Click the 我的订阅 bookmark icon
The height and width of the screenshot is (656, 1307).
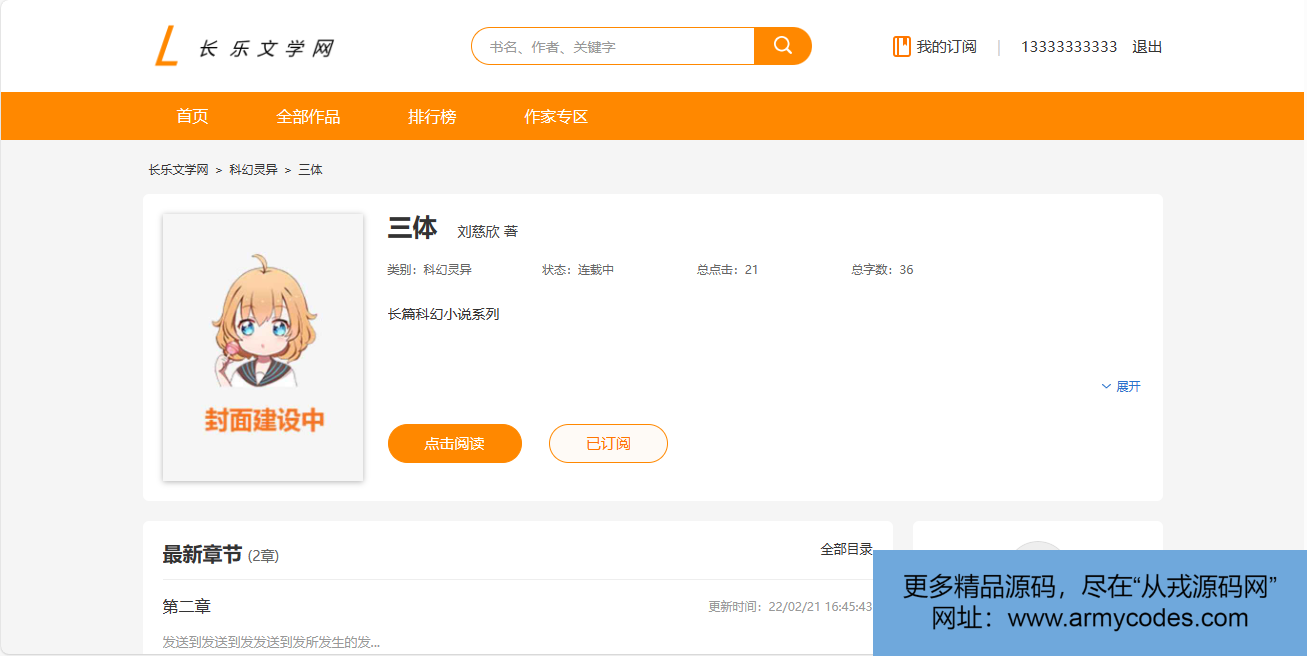tap(902, 47)
